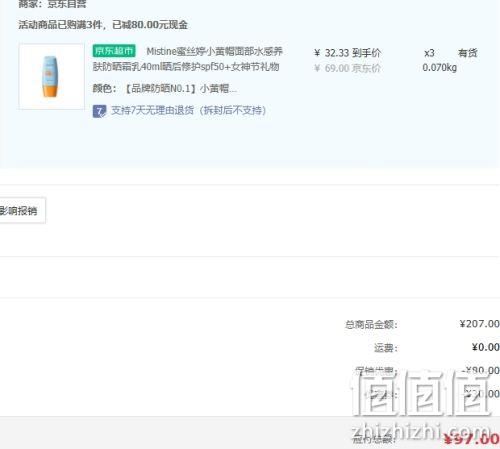Open the sunscreen product thumbnail
The image size is (500, 449).
click(x=51, y=76)
